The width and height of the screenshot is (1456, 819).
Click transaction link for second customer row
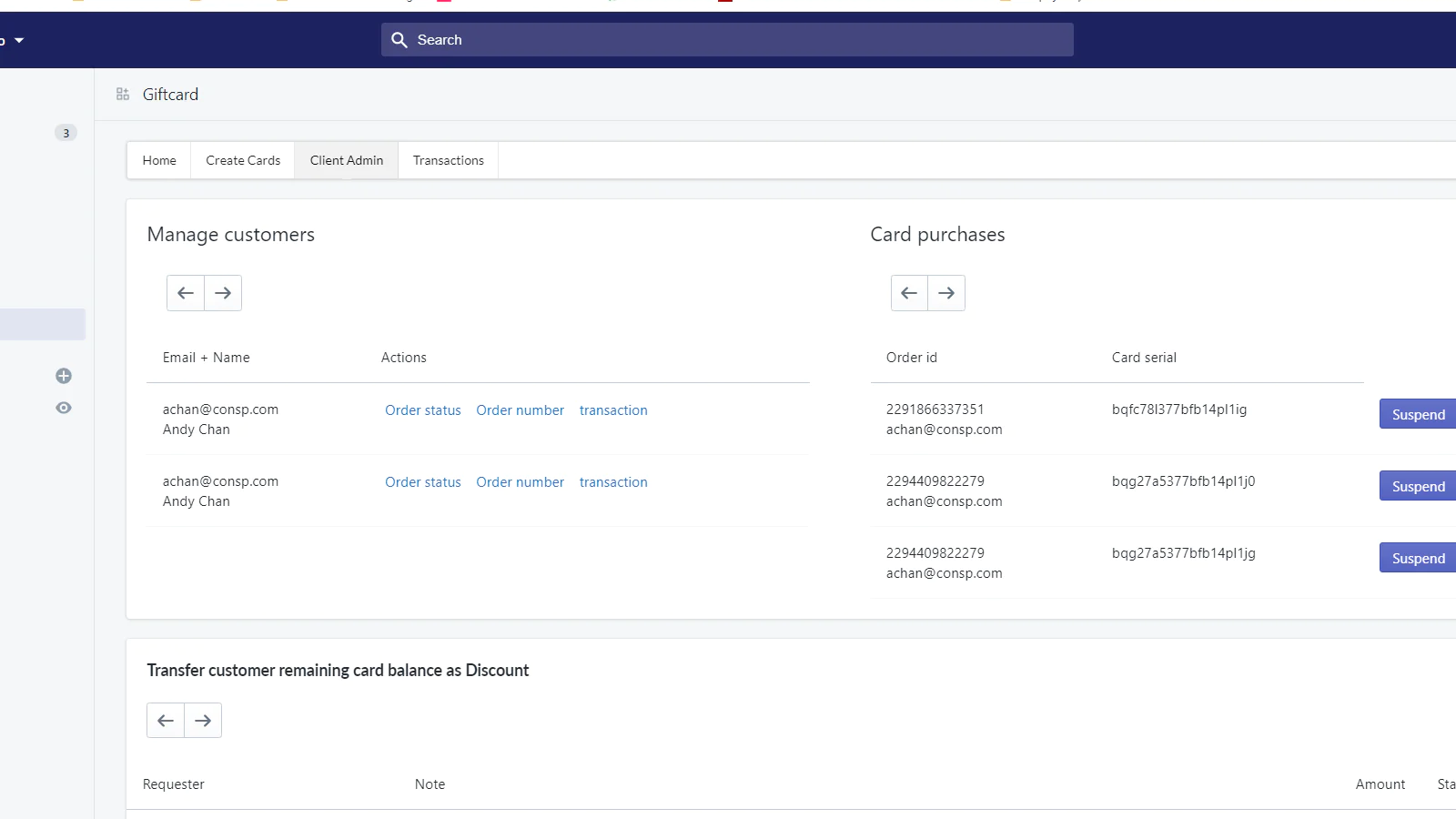click(613, 482)
